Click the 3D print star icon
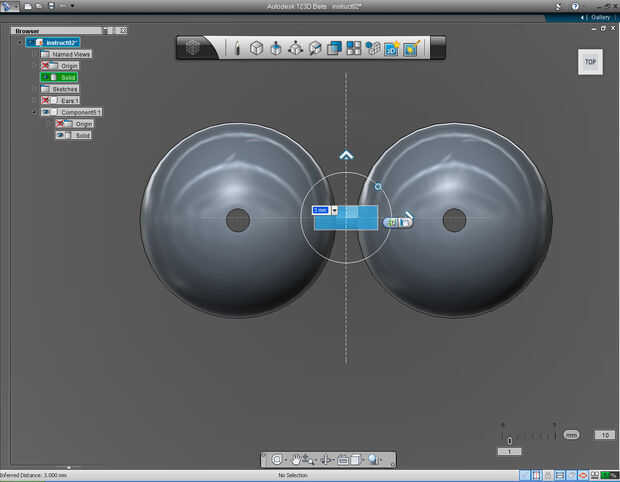 [391, 49]
